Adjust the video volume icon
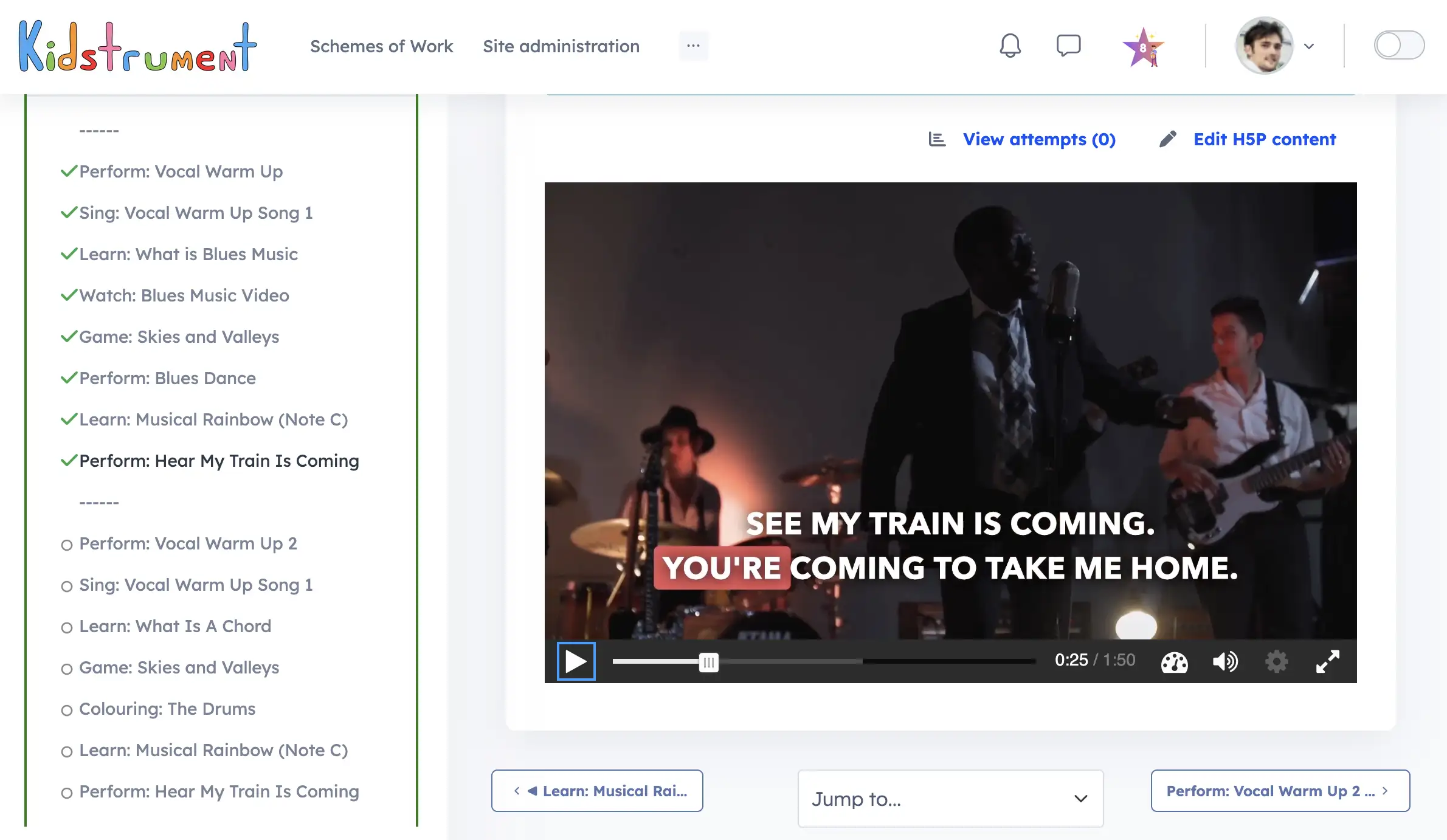The image size is (1447, 840). (1225, 662)
